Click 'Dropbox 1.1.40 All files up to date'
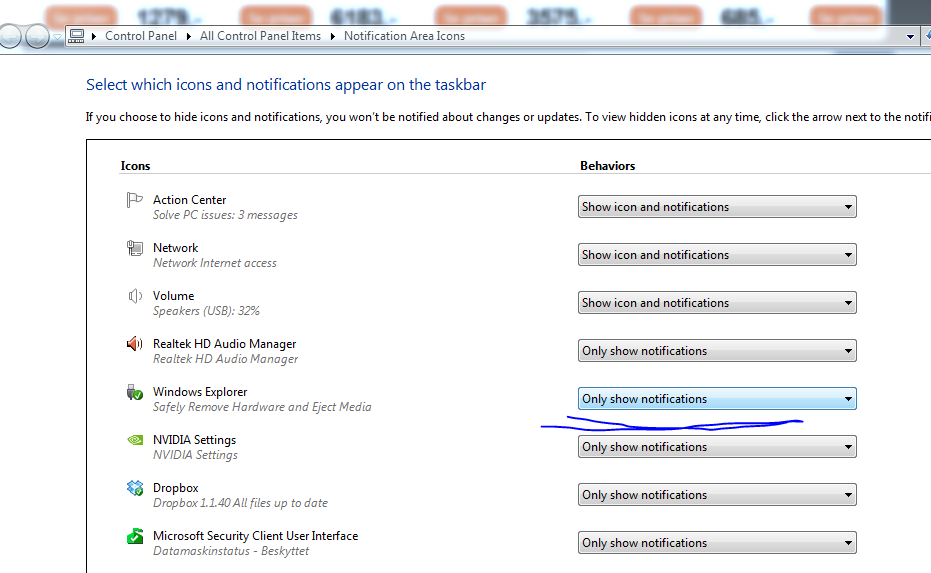931x573 pixels. point(240,503)
